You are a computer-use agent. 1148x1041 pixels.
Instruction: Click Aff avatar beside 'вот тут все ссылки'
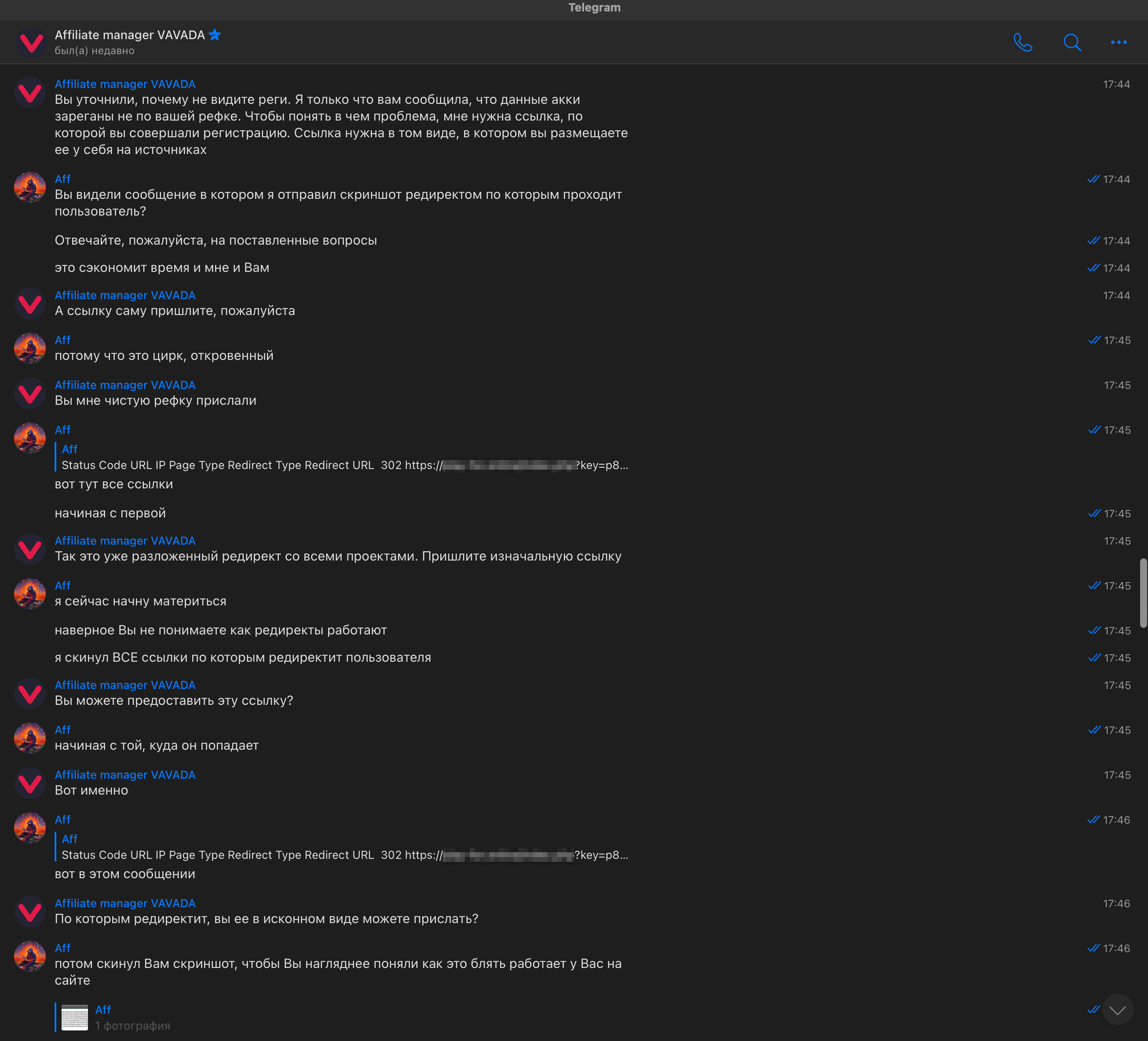[x=30, y=439]
